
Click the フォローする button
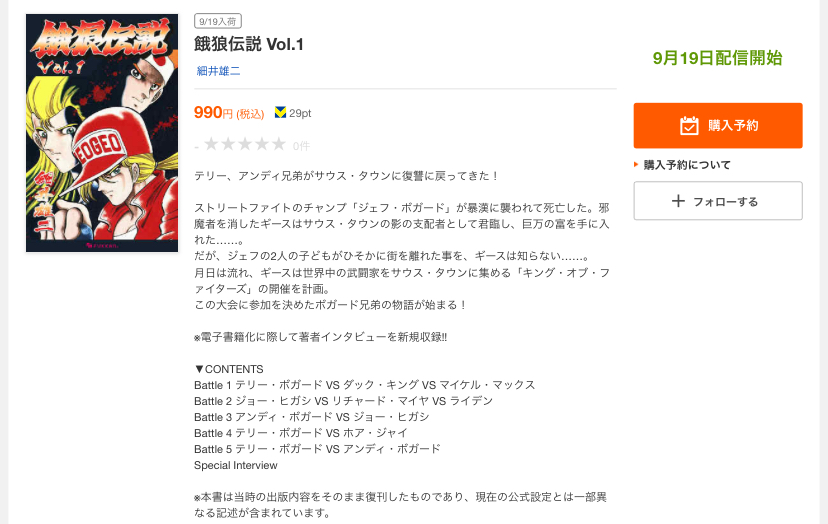coord(718,201)
